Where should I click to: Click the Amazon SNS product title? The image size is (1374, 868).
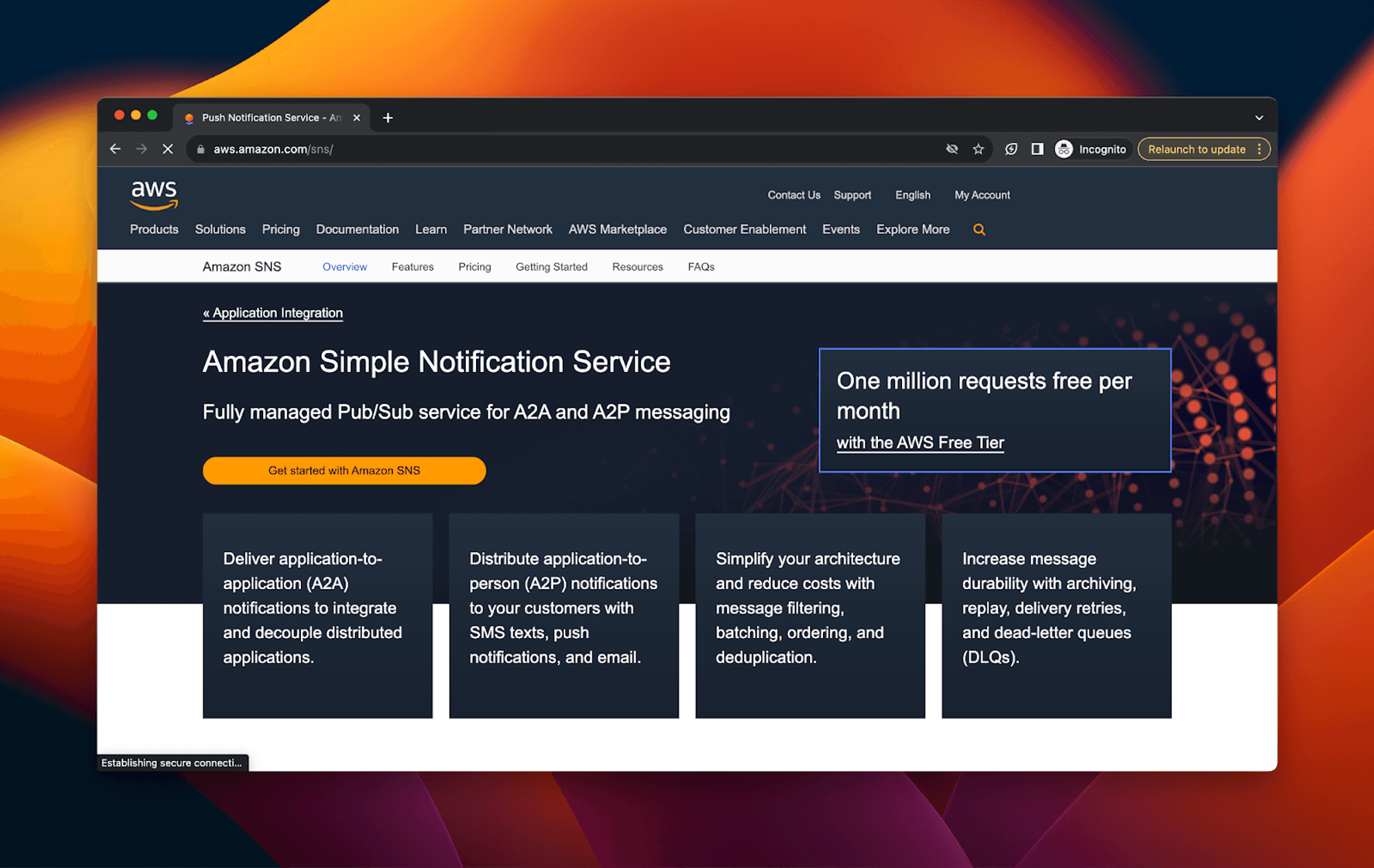click(x=242, y=266)
